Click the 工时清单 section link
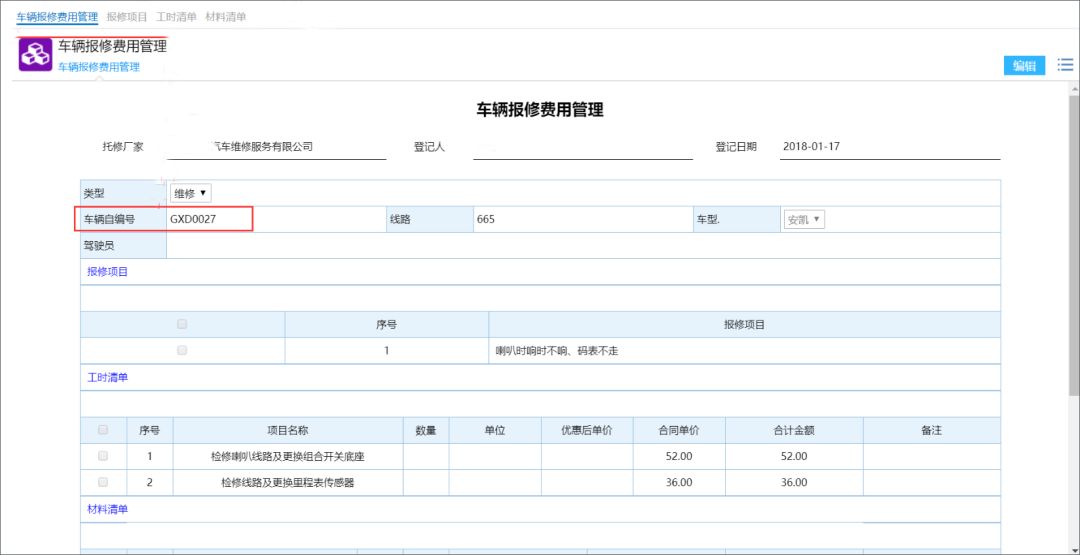The image size is (1080, 555). click(107, 377)
